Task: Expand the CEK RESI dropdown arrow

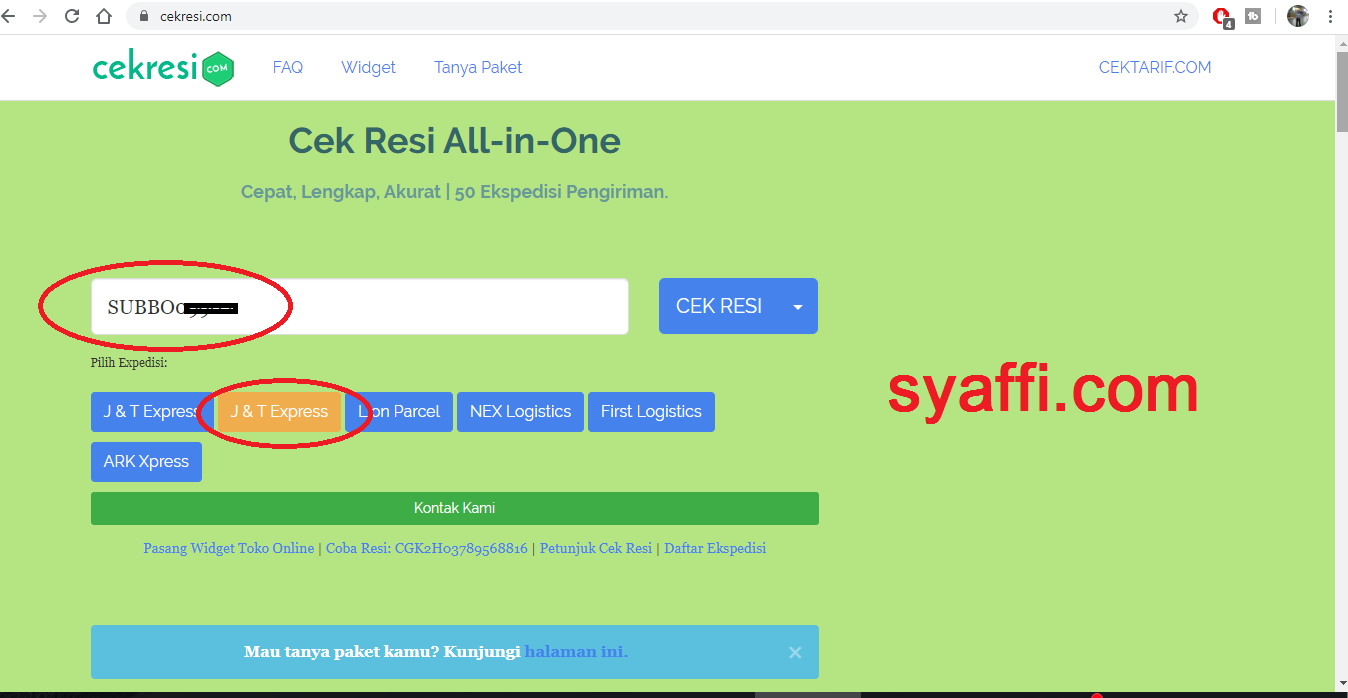Action: click(x=798, y=306)
